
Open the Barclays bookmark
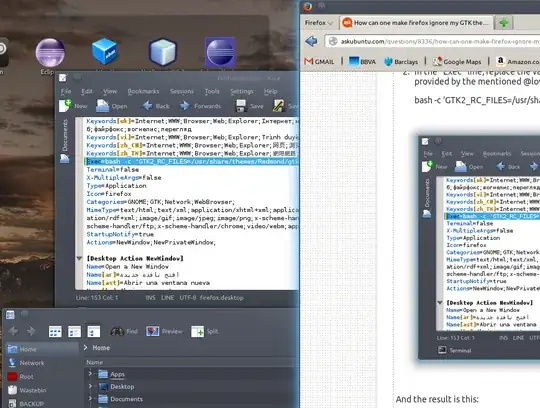pos(401,62)
